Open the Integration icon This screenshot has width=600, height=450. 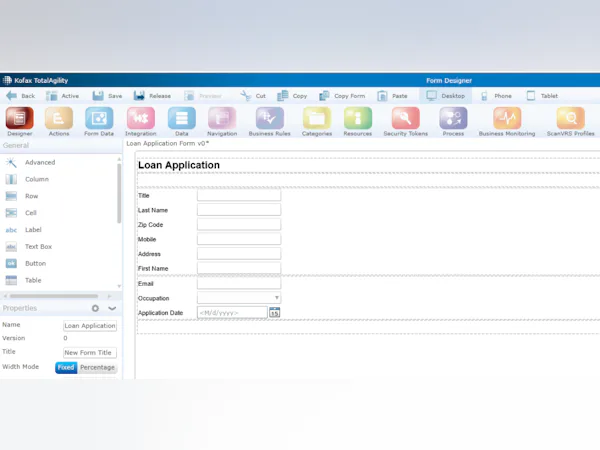[140, 118]
